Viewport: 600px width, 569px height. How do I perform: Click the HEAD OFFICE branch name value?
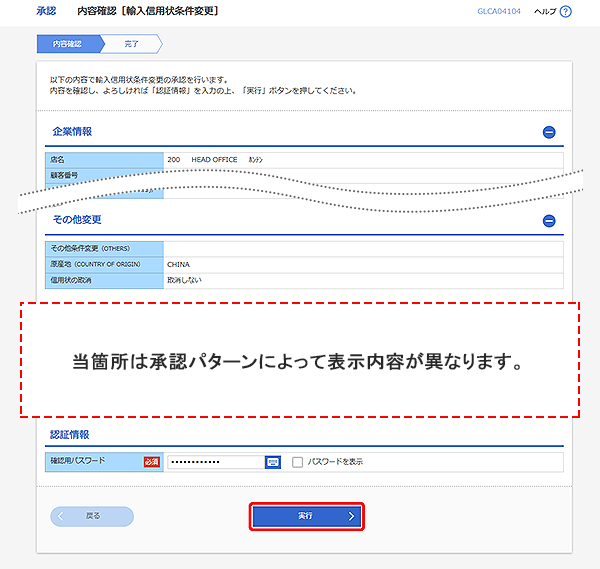(x=214, y=160)
